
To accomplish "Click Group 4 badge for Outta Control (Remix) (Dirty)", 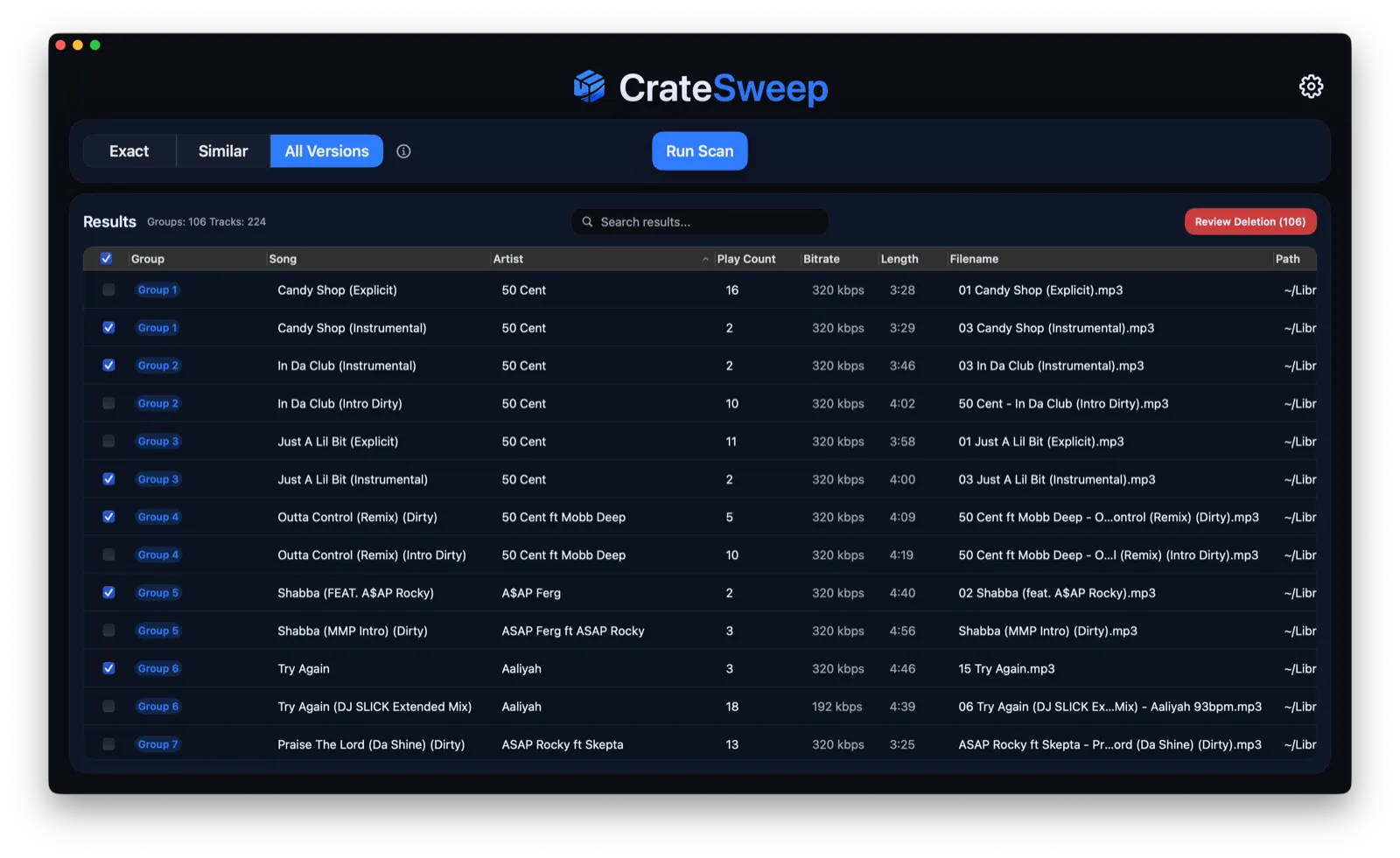I will (x=157, y=517).
